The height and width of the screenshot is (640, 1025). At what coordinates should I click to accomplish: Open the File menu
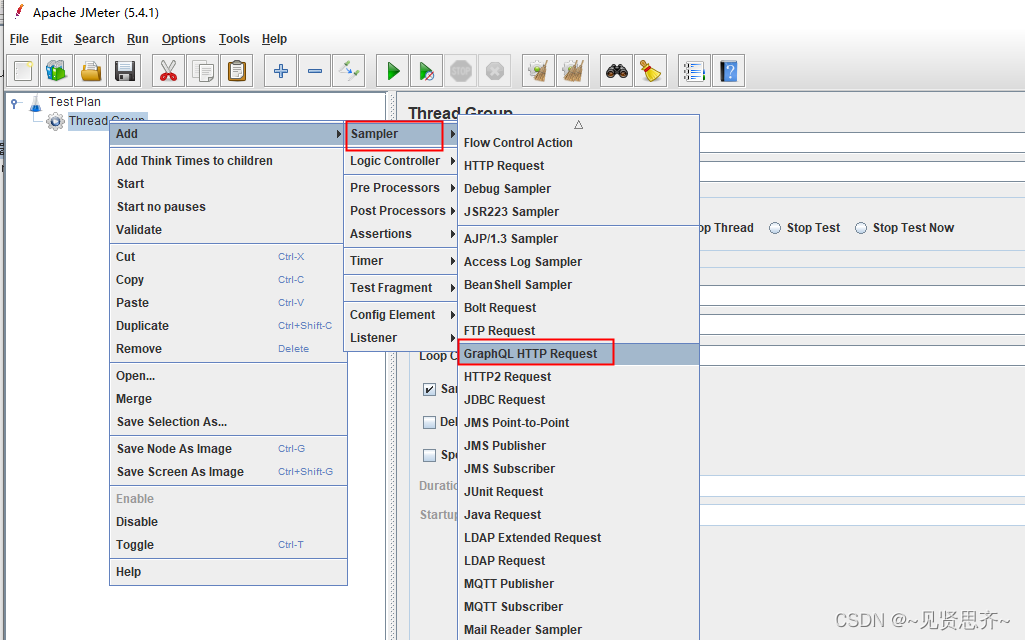click(19, 39)
